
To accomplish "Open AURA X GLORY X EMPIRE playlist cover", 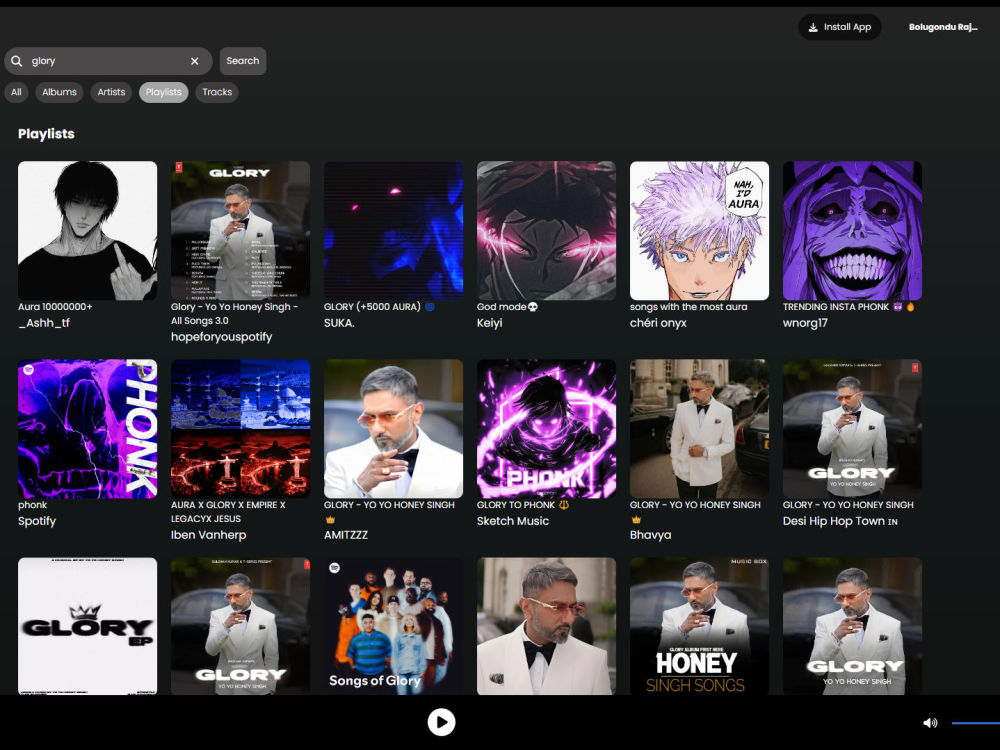I will [x=240, y=429].
